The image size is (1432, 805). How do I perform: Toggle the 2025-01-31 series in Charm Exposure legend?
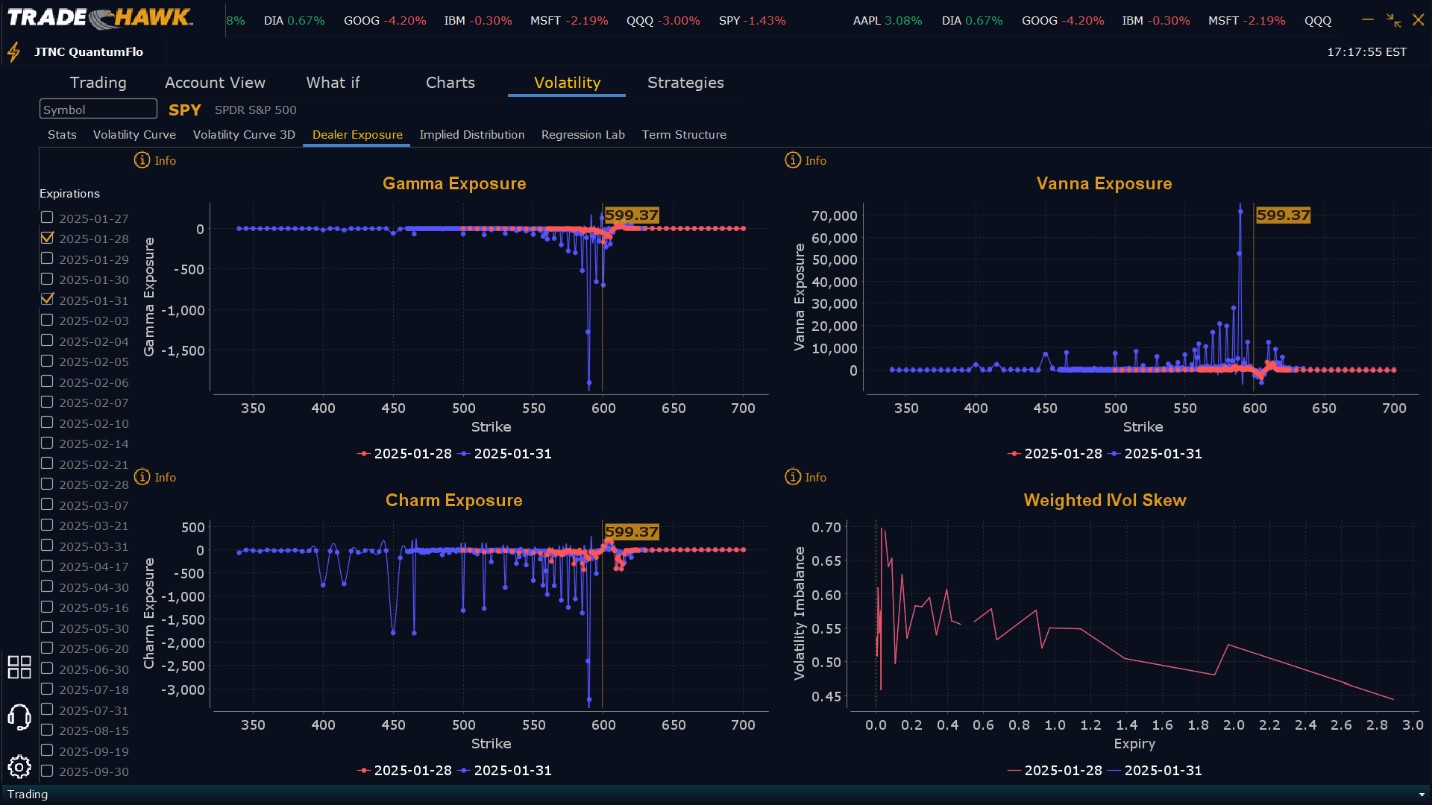(505, 771)
